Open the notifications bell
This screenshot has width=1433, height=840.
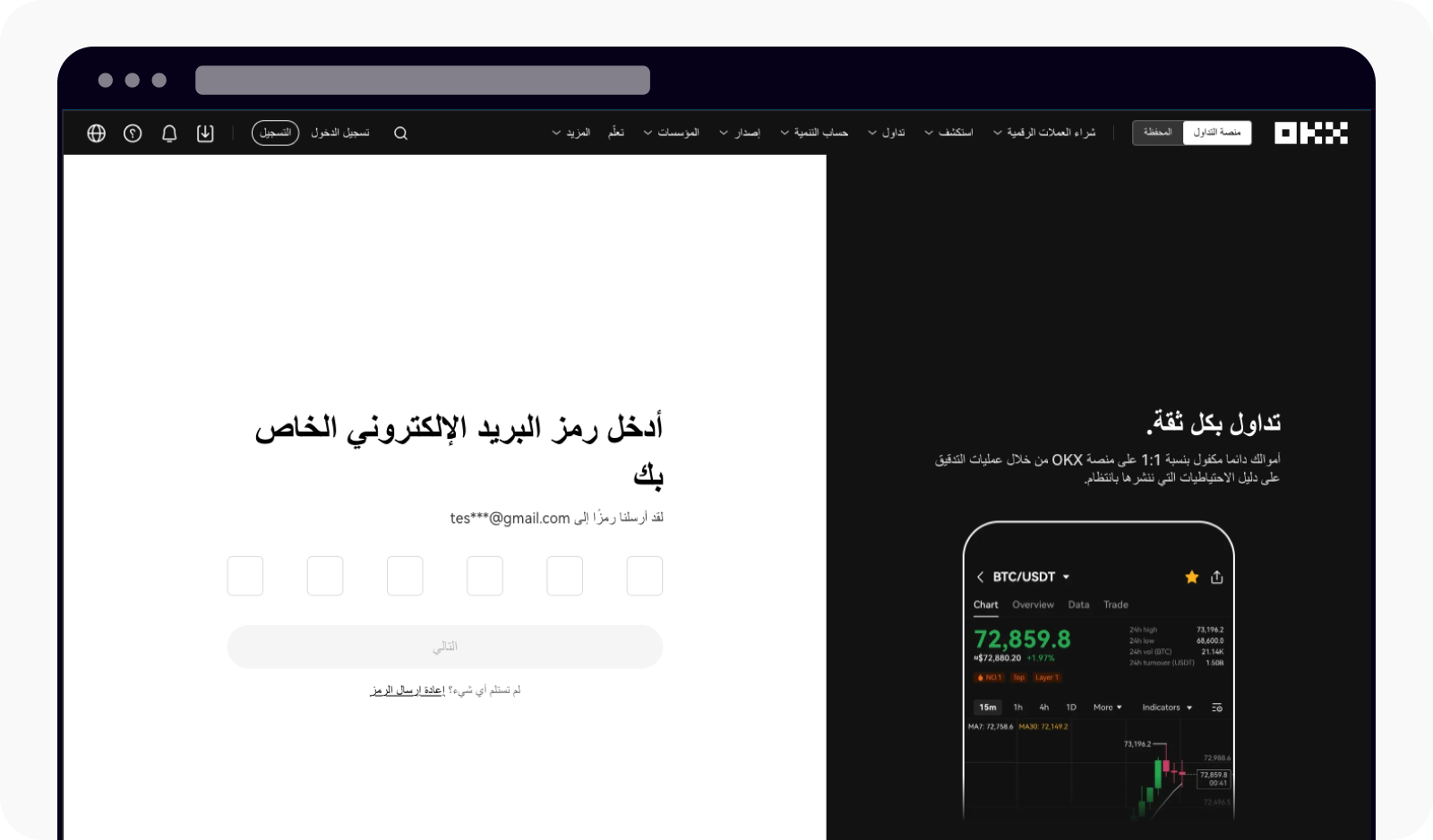(x=168, y=133)
